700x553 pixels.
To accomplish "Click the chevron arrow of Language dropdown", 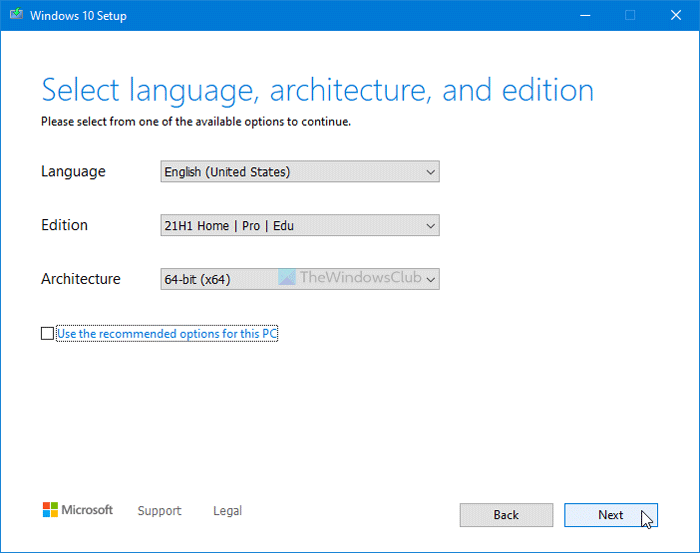I will (430, 172).
